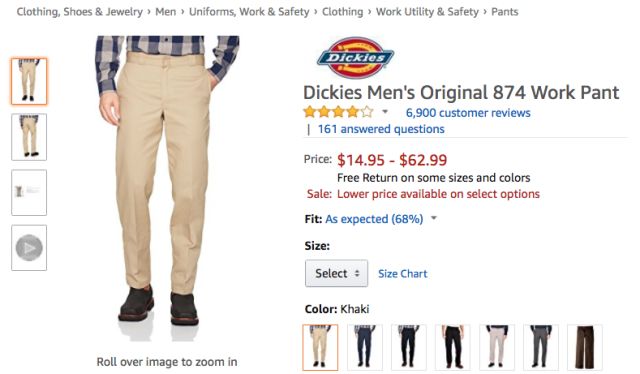Image resolution: width=640 pixels, height=374 pixels.
Task: Choose the black pants color swatch
Action: click(453, 347)
